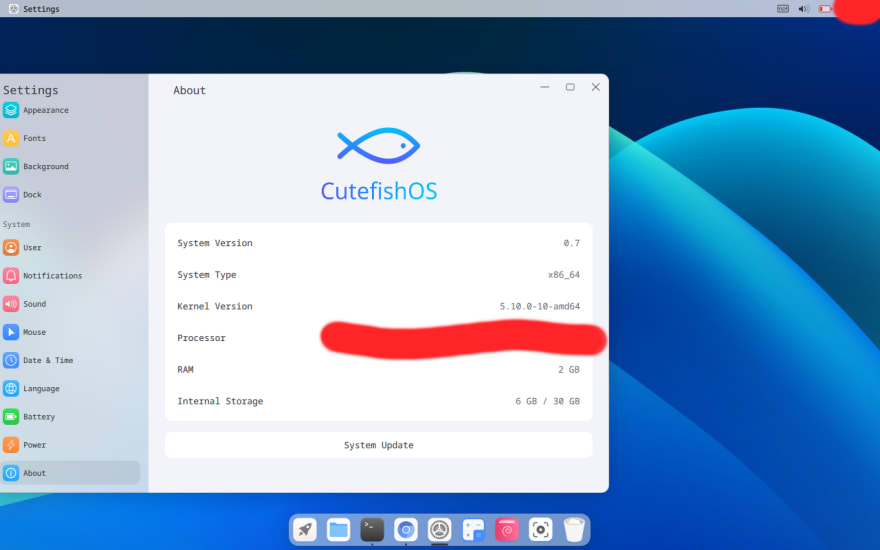Open the Sound settings page
Viewport: 880px width, 550px height.
70,304
